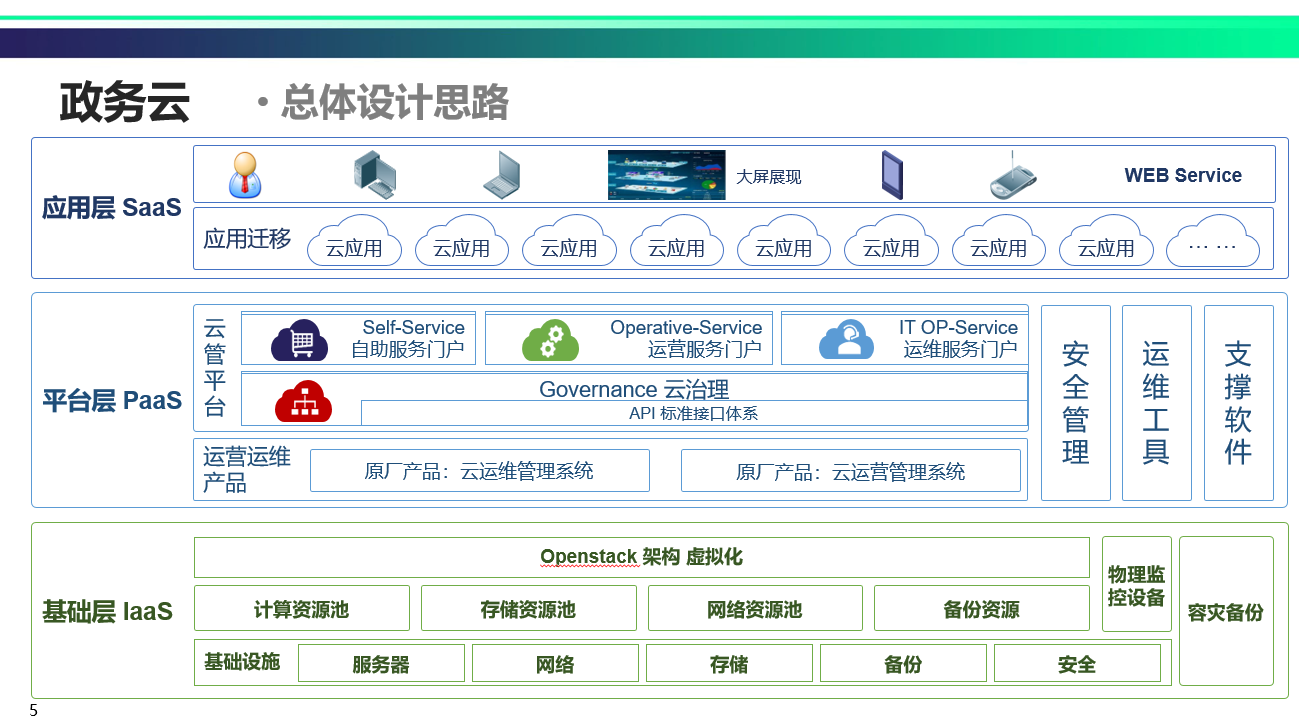
Task: Click the 支撑软件 vertical box
Action: 1239,403
